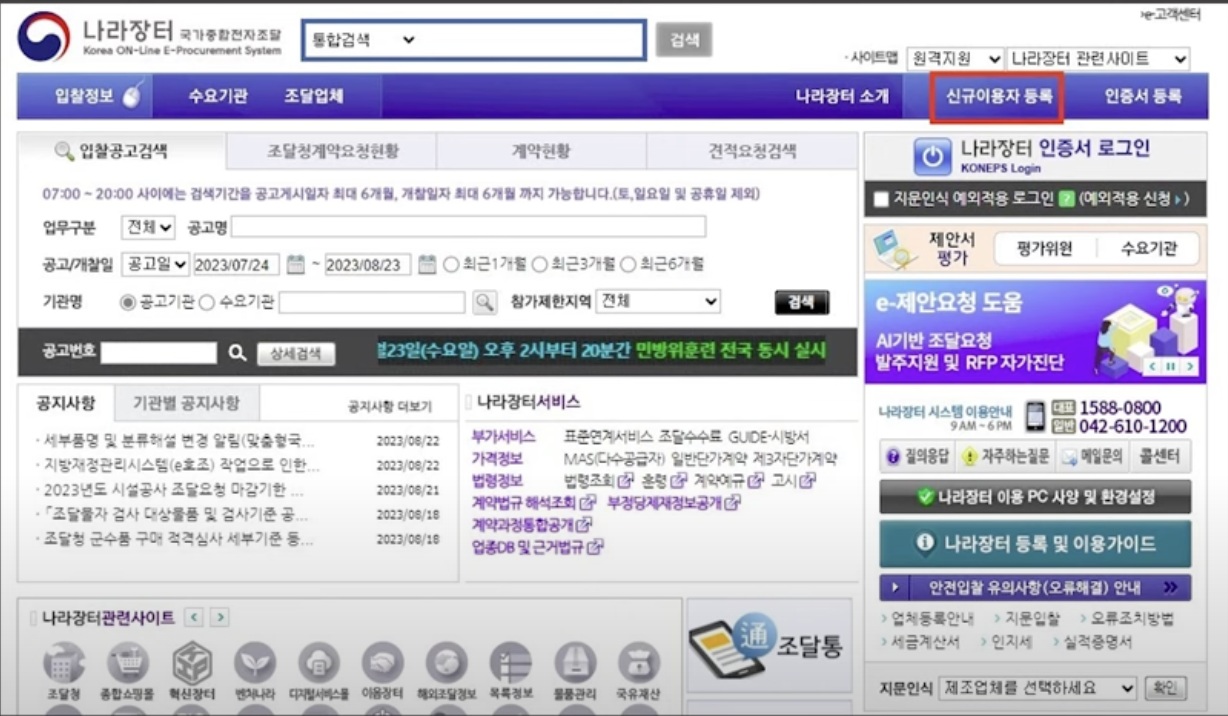Click the mouse icon beside 입찰정보
1228x716 pixels.
(132, 97)
